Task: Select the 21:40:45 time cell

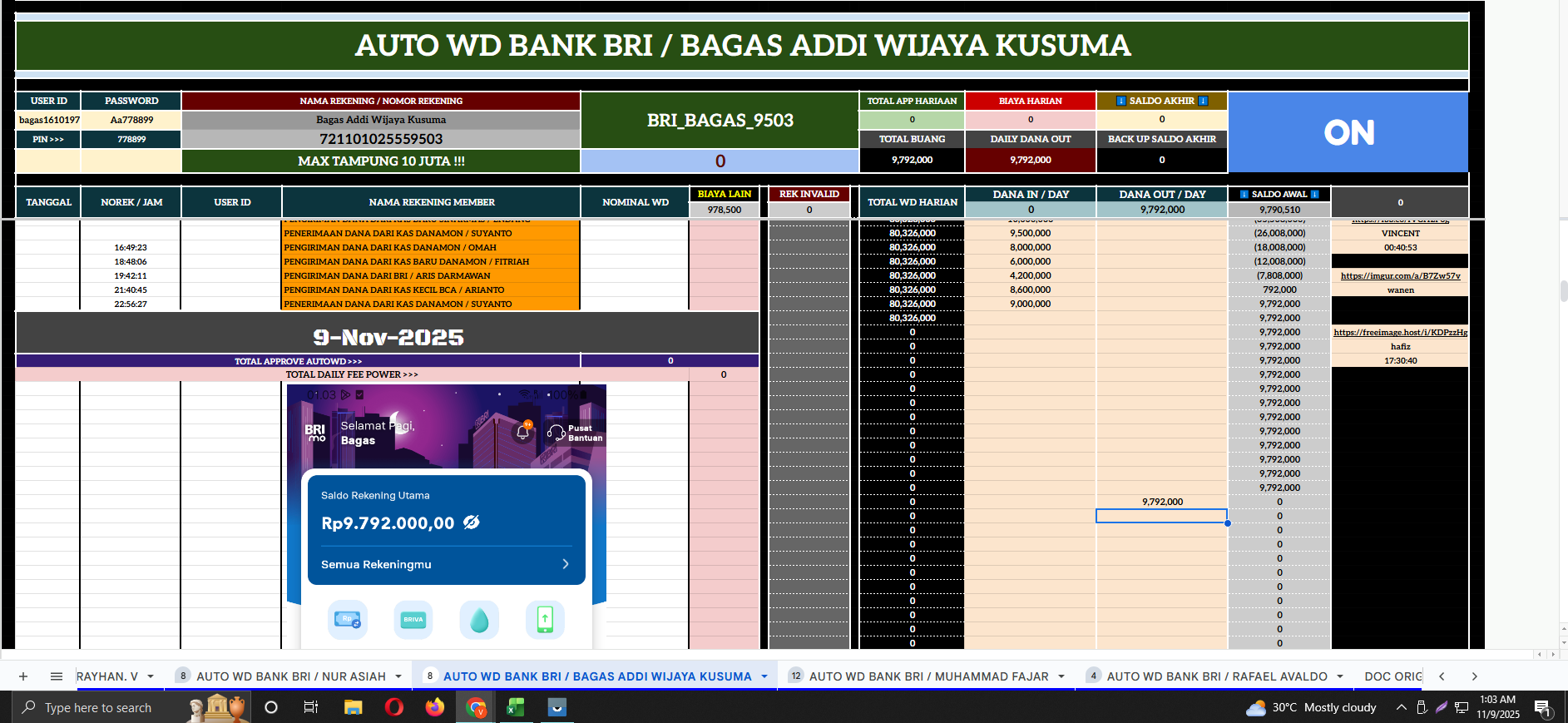Action: coord(131,290)
